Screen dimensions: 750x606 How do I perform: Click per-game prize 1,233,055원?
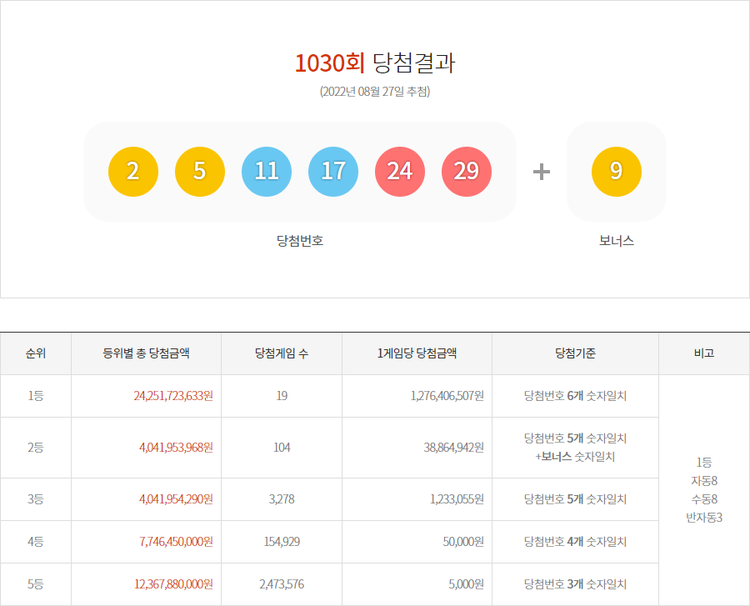point(457,499)
